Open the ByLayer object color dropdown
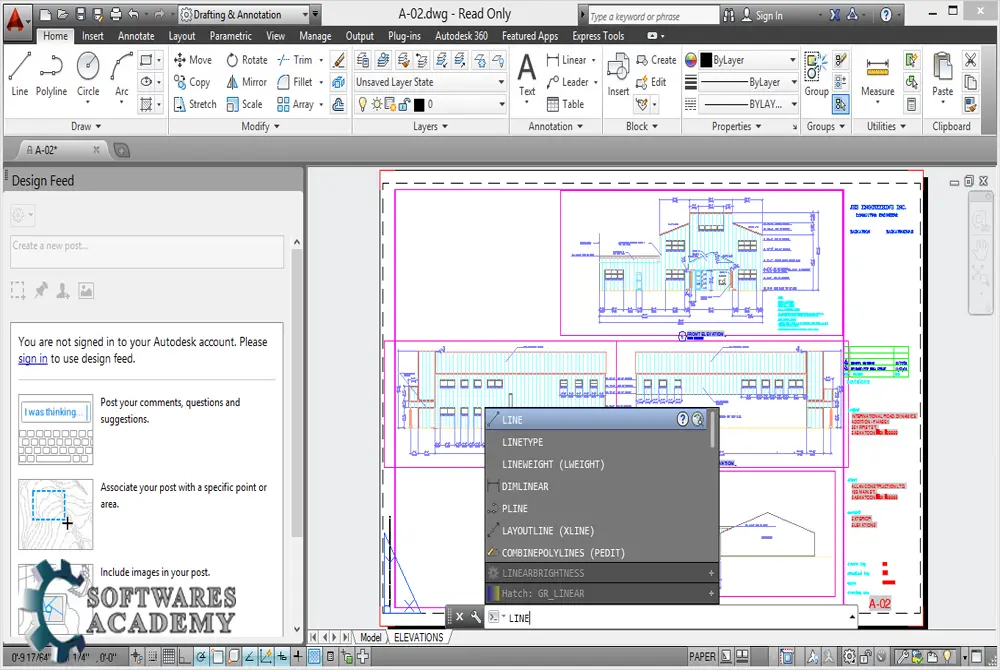Screen dimensions: 1000x670 [x=749, y=60]
